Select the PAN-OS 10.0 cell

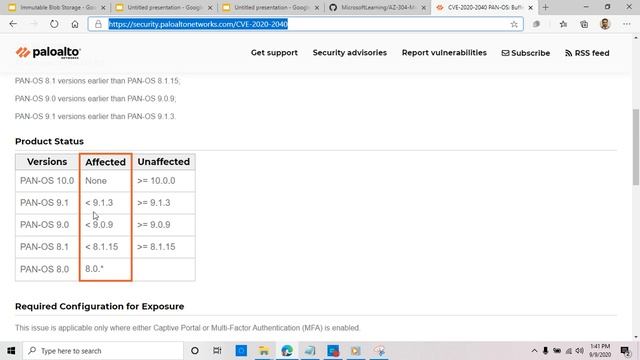click(x=47, y=180)
